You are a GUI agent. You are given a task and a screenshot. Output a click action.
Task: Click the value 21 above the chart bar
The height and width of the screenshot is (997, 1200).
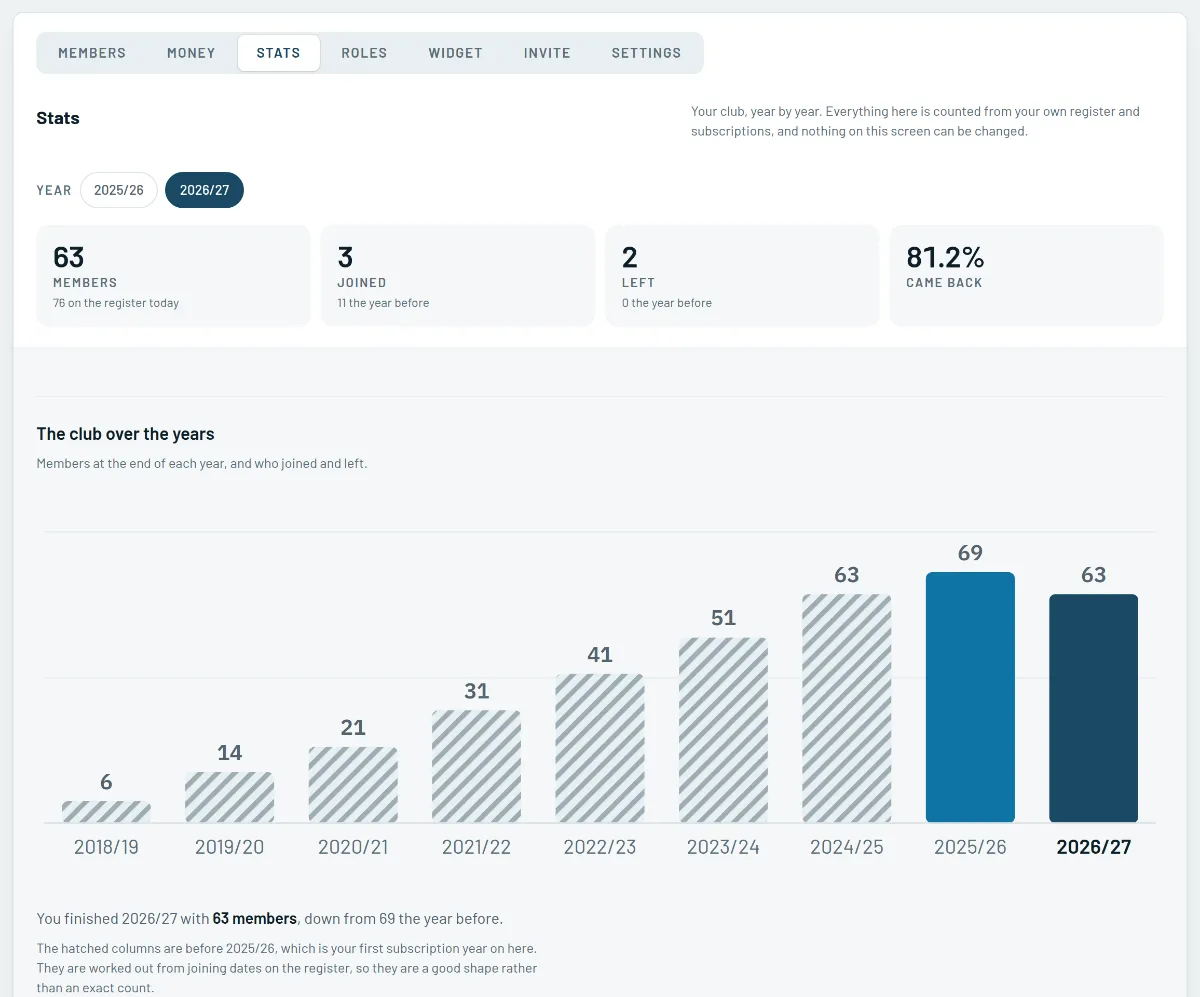pyautogui.click(x=353, y=728)
